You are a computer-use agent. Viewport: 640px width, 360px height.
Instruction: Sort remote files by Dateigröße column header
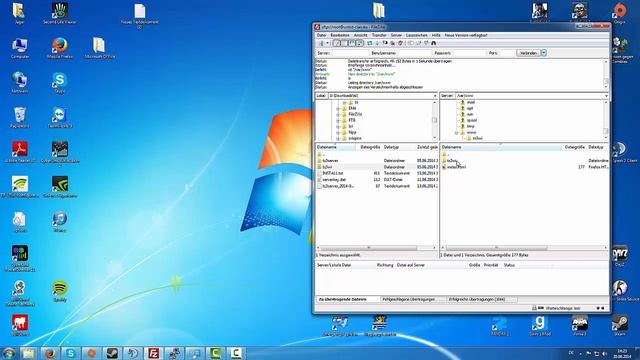coord(575,147)
